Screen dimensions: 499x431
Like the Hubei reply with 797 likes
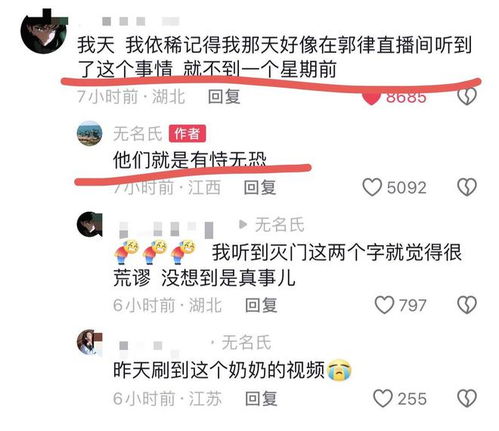(384, 305)
